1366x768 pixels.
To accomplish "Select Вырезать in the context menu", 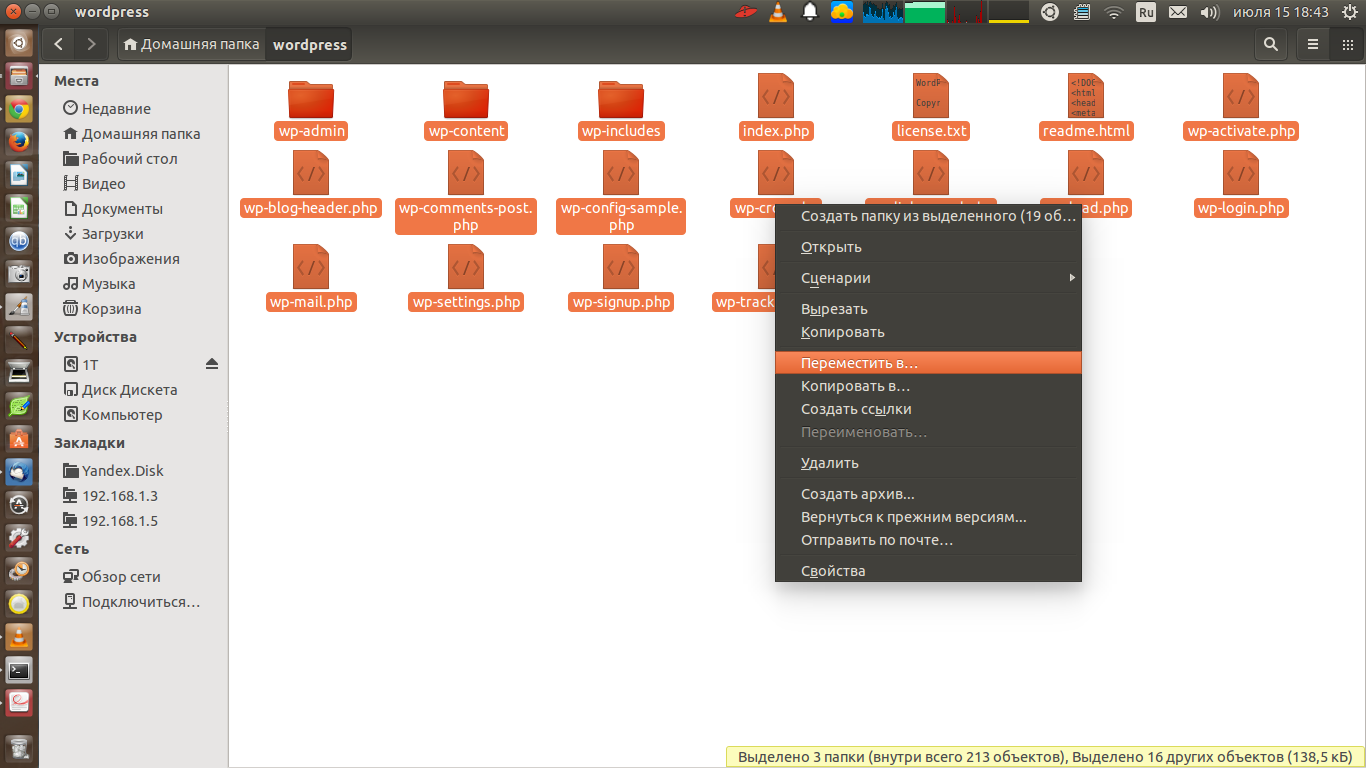I will pyautogui.click(x=928, y=309).
